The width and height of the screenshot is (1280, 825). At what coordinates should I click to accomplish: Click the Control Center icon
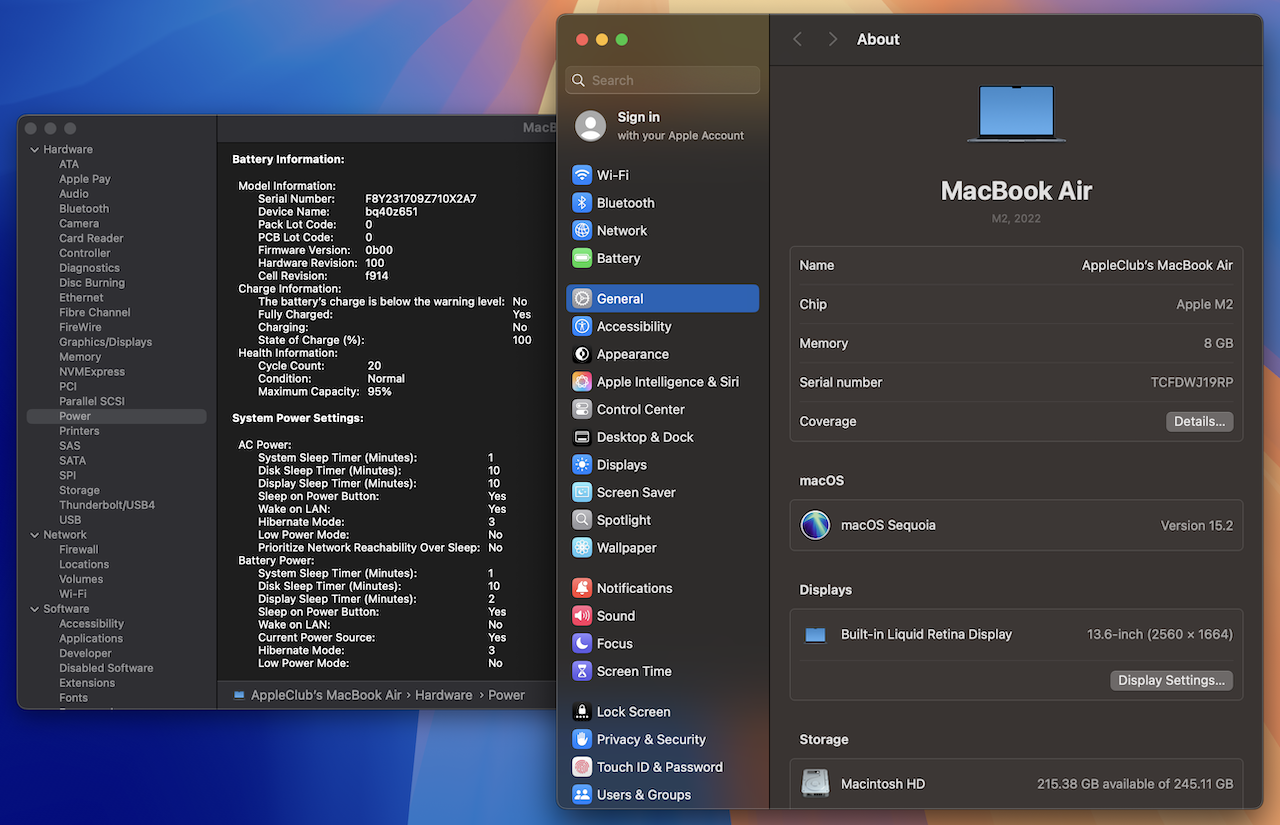[x=582, y=409]
